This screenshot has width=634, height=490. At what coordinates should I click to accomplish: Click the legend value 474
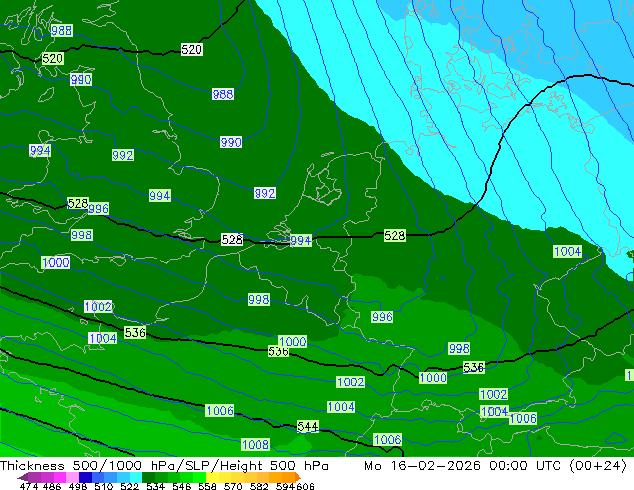(29, 486)
